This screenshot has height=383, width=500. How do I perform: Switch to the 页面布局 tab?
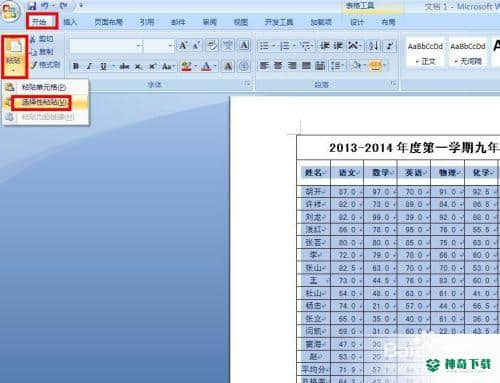click(108, 22)
